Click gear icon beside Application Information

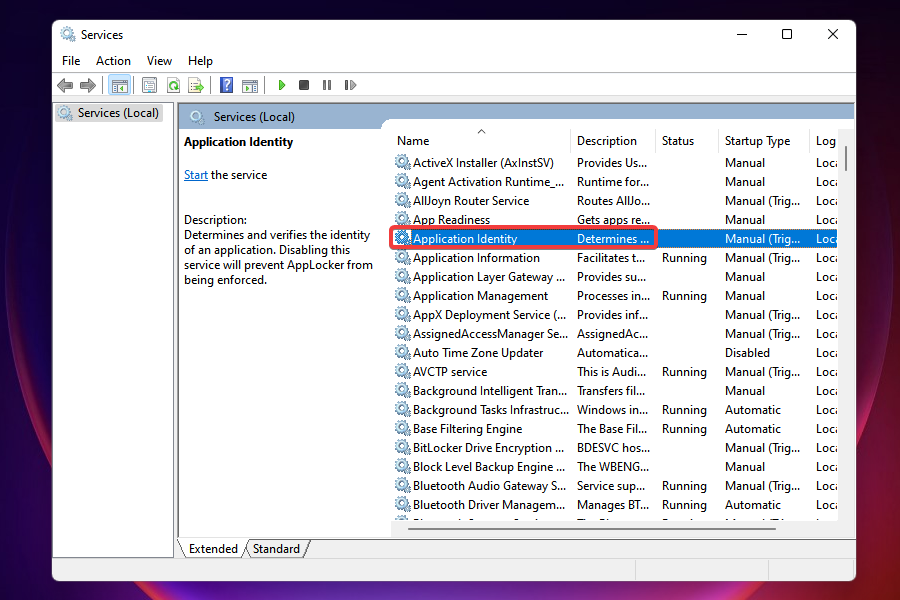pos(402,257)
